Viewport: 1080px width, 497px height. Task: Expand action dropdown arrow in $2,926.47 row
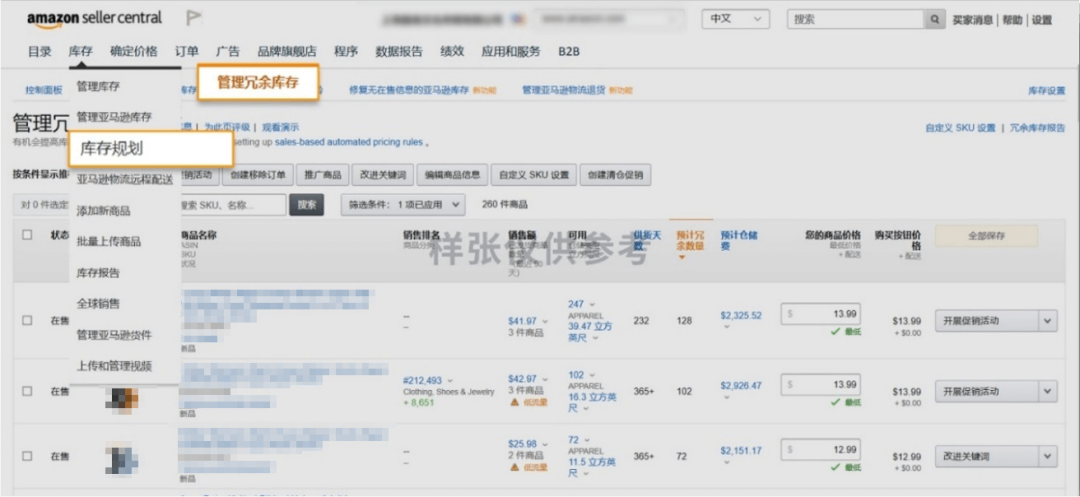tap(1048, 391)
